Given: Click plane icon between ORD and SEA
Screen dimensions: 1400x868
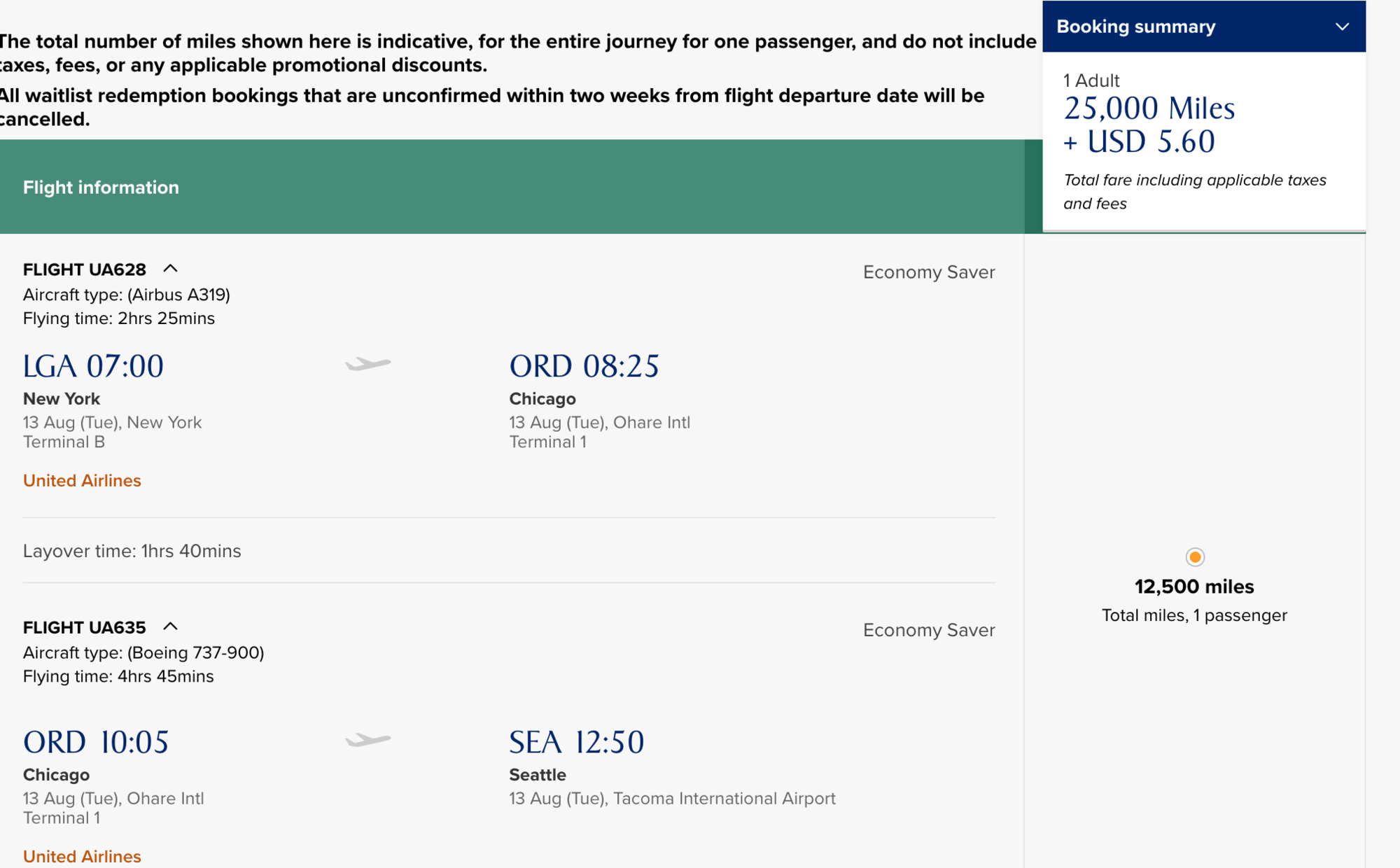Looking at the screenshot, I should [x=368, y=740].
